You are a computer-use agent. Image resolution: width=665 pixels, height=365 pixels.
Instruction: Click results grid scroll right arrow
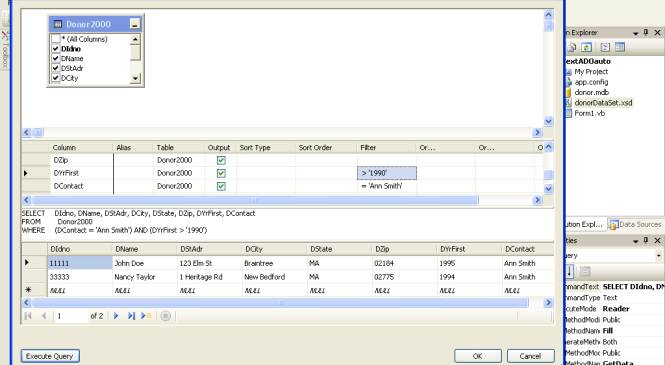point(548,303)
